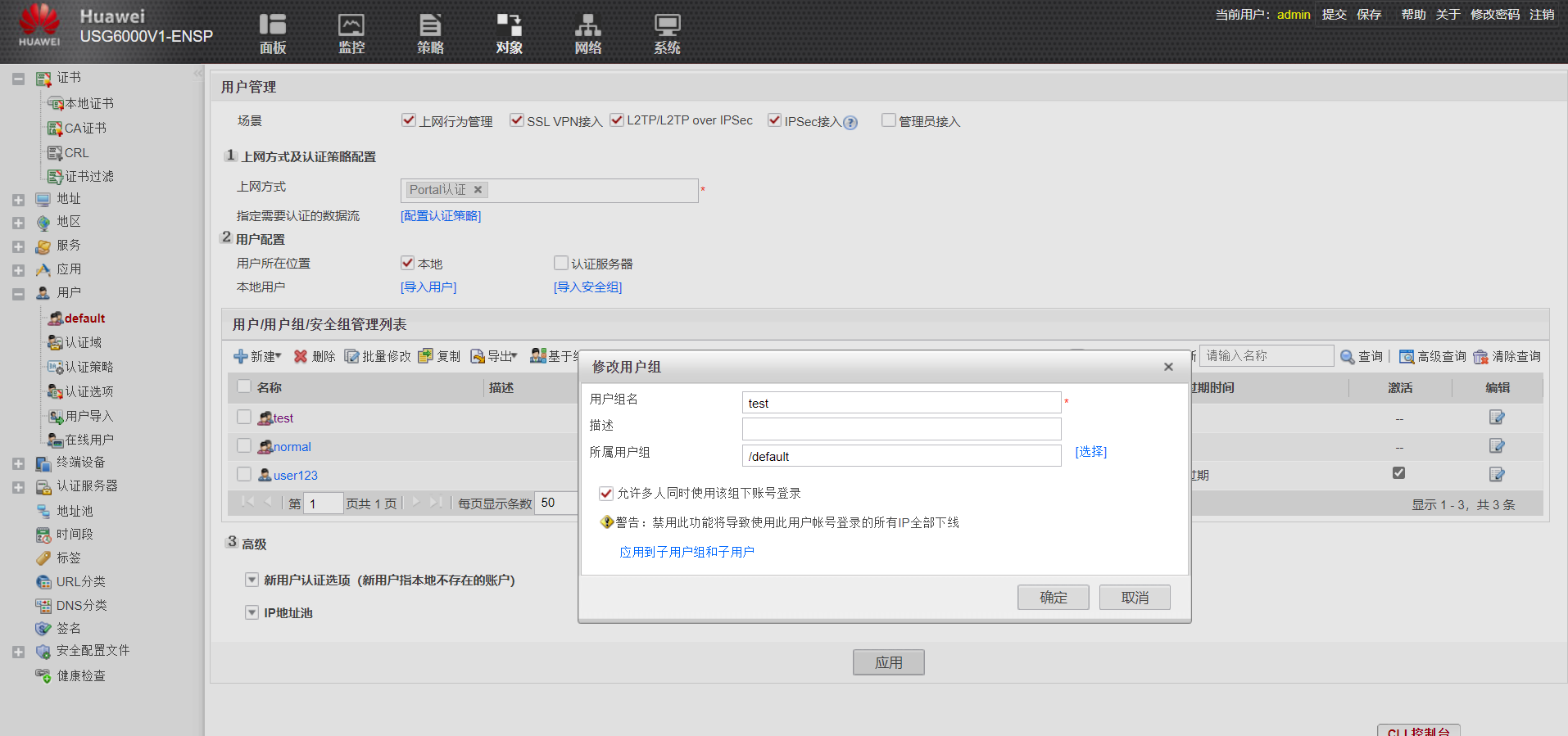Open 签名 signature icon in sidebar
Screen dimensions: 1568x736
pos(43,629)
